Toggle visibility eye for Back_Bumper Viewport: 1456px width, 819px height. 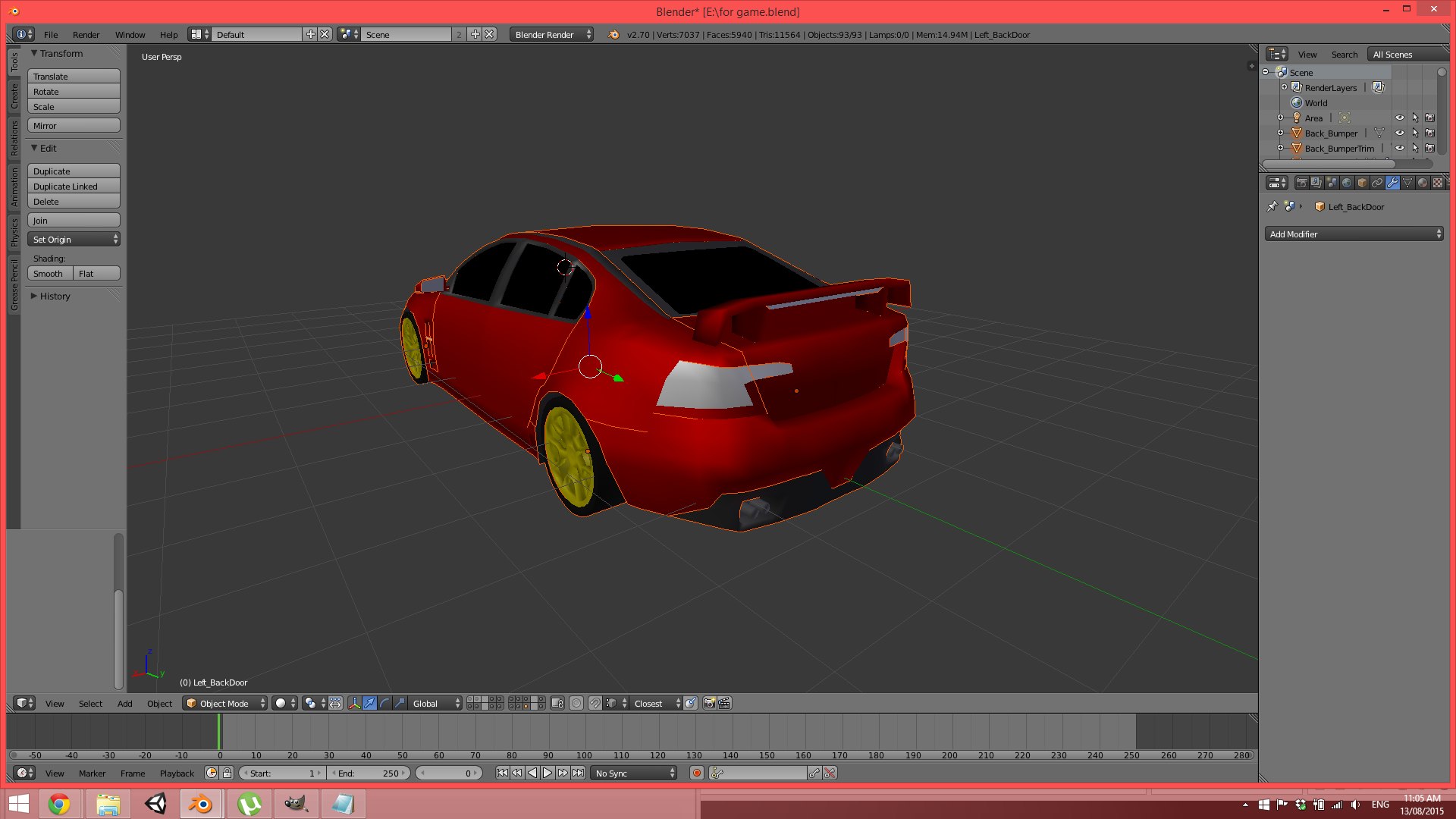pos(1400,133)
